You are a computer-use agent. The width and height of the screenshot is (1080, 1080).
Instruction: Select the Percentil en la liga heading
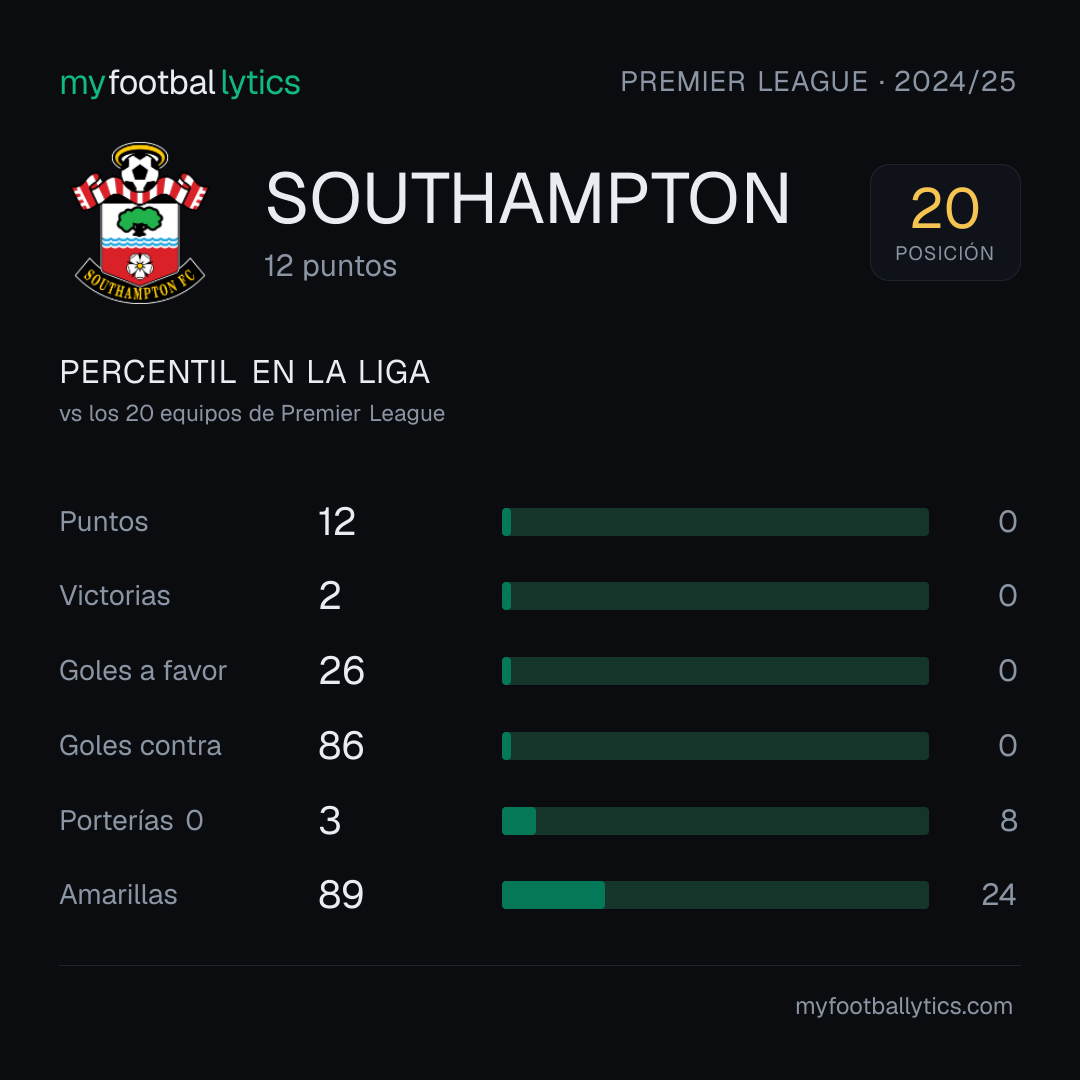[x=245, y=373]
